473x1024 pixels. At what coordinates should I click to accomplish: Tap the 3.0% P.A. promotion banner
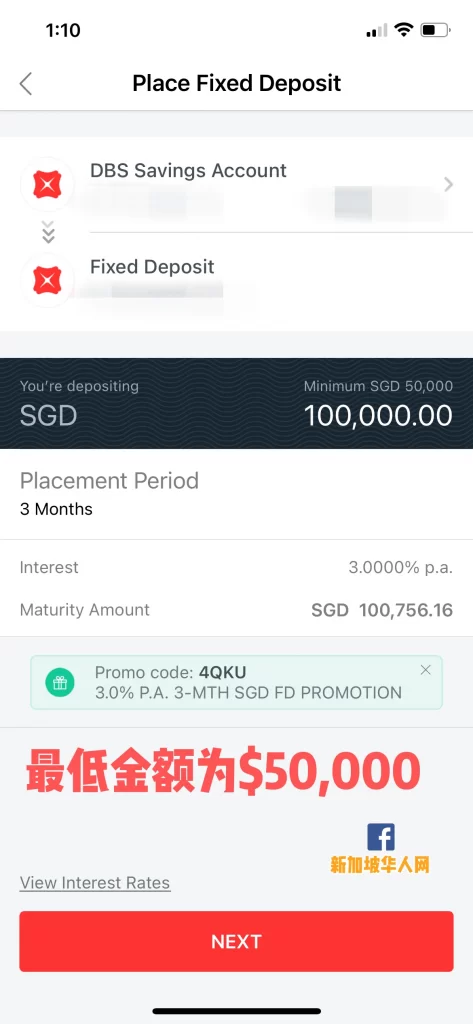coord(236,682)
